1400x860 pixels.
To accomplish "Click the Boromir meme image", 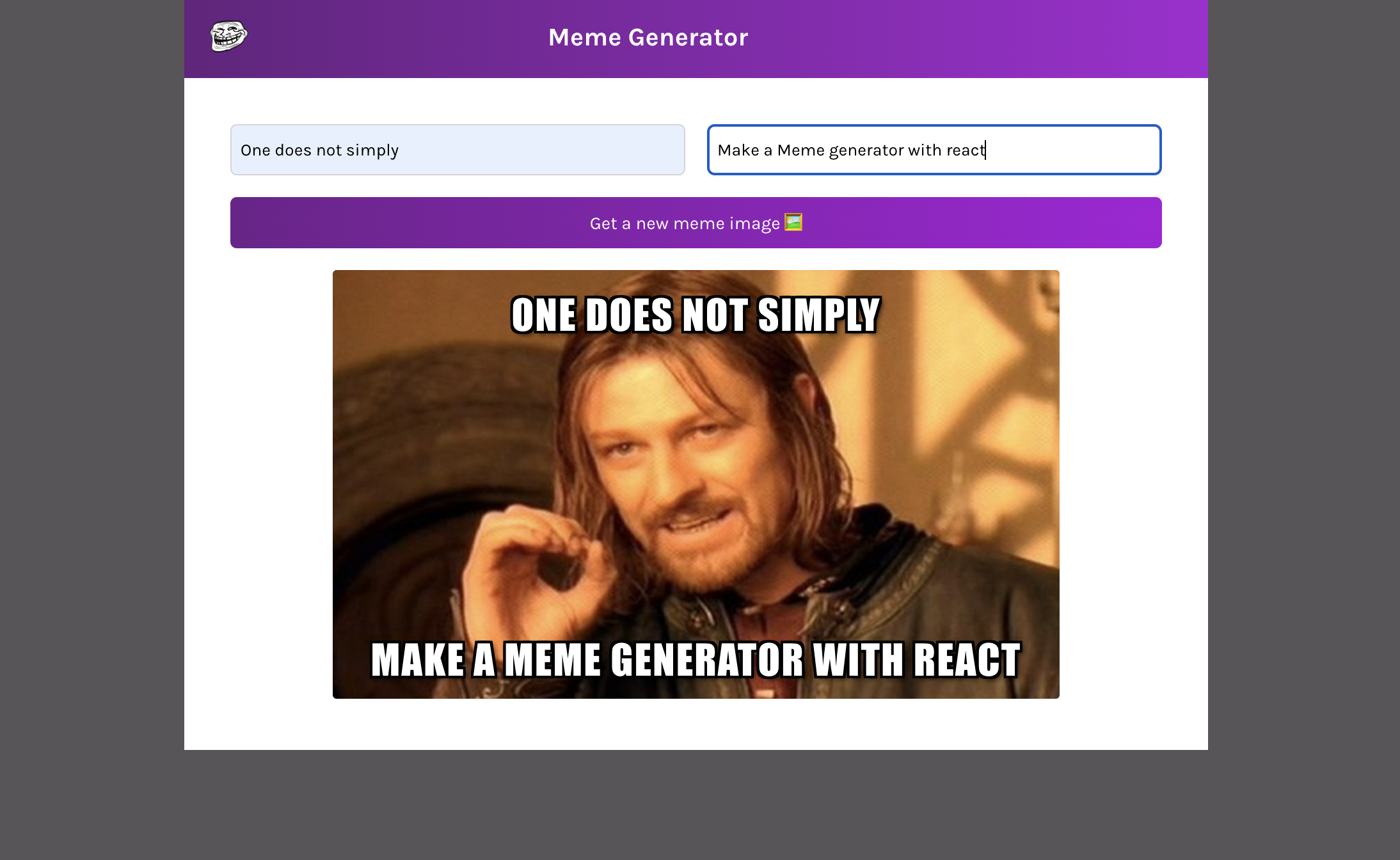I will 696,484.
